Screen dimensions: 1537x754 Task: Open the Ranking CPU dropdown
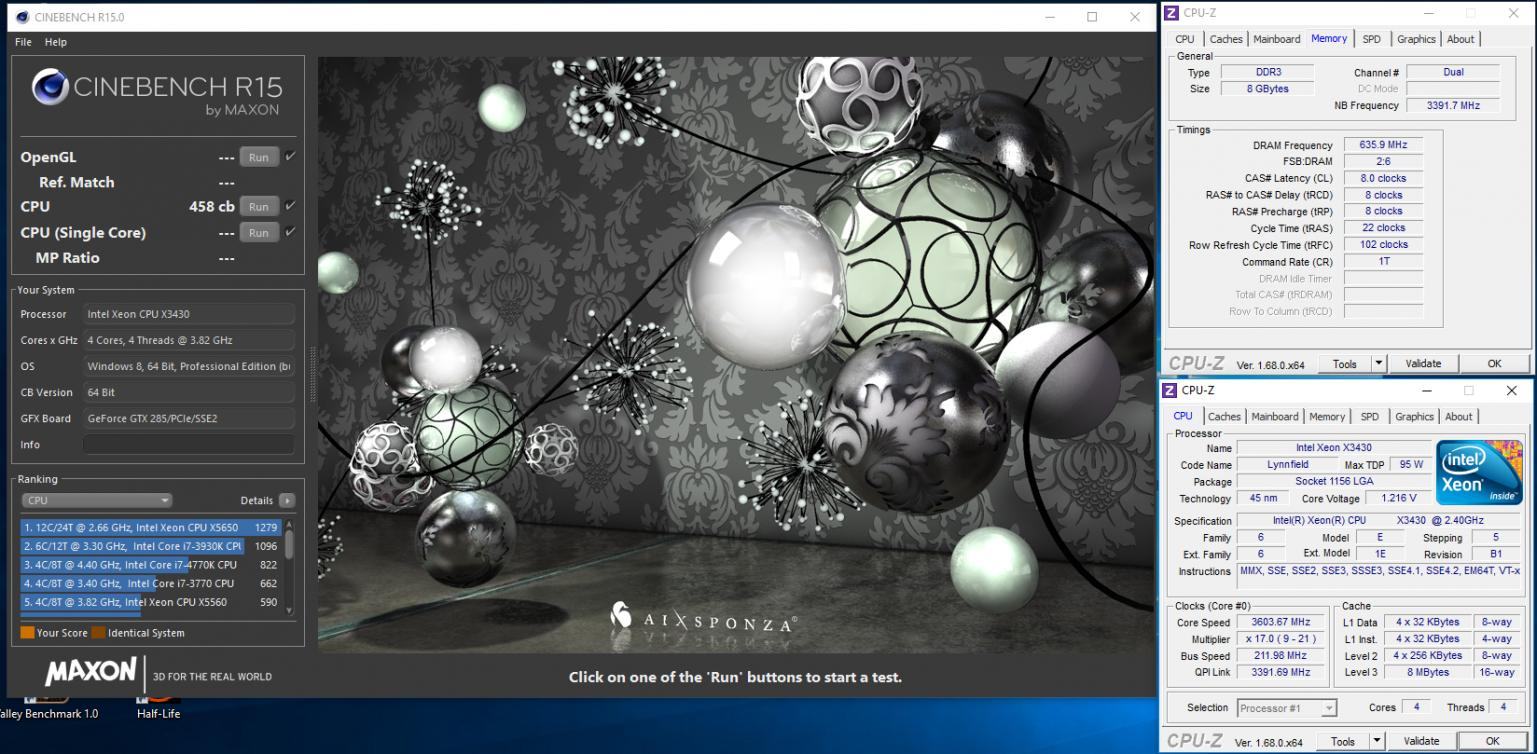point(97,500)
